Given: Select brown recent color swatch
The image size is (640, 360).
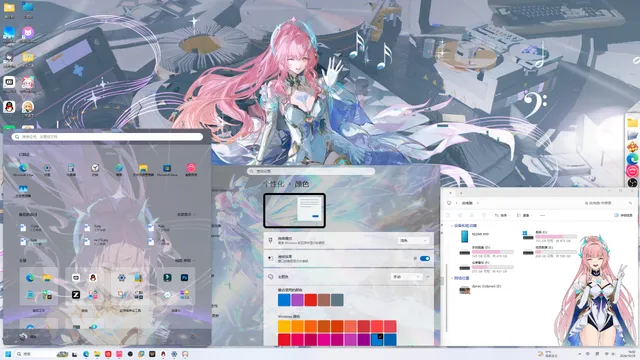Looking at the screenshot, I should (x=324, y=300).
